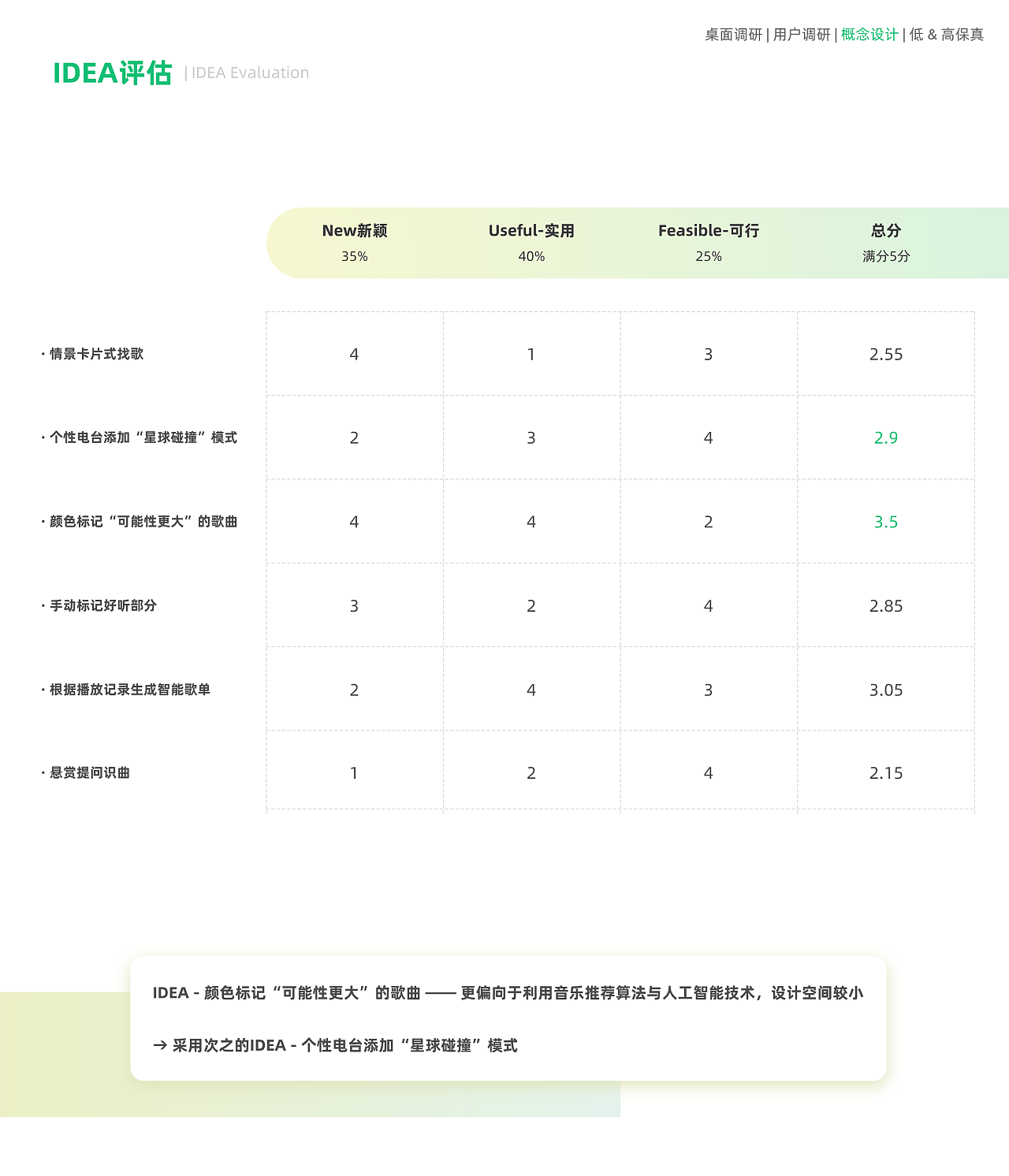1009x1176 pixels.
Task: Click the green total score 3.5
Action: (x=886, y=523)
